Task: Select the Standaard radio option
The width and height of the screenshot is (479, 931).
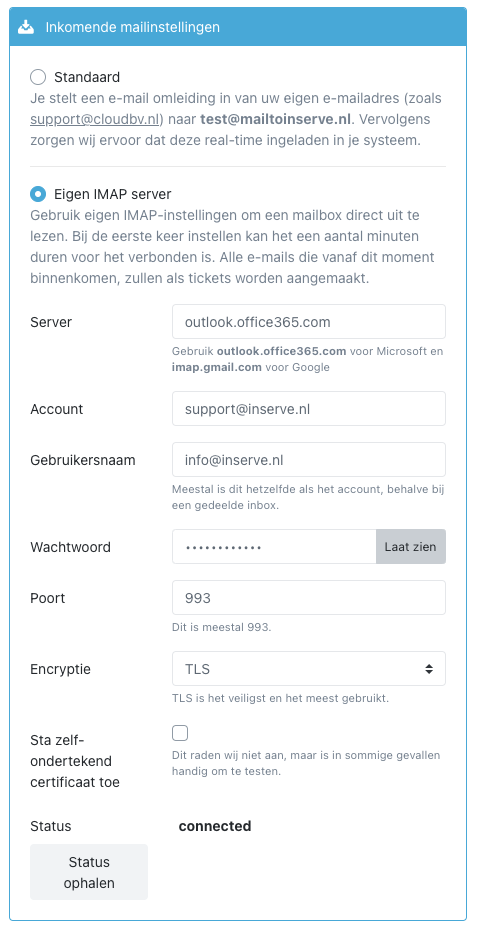Action: (x=38, y=77)
